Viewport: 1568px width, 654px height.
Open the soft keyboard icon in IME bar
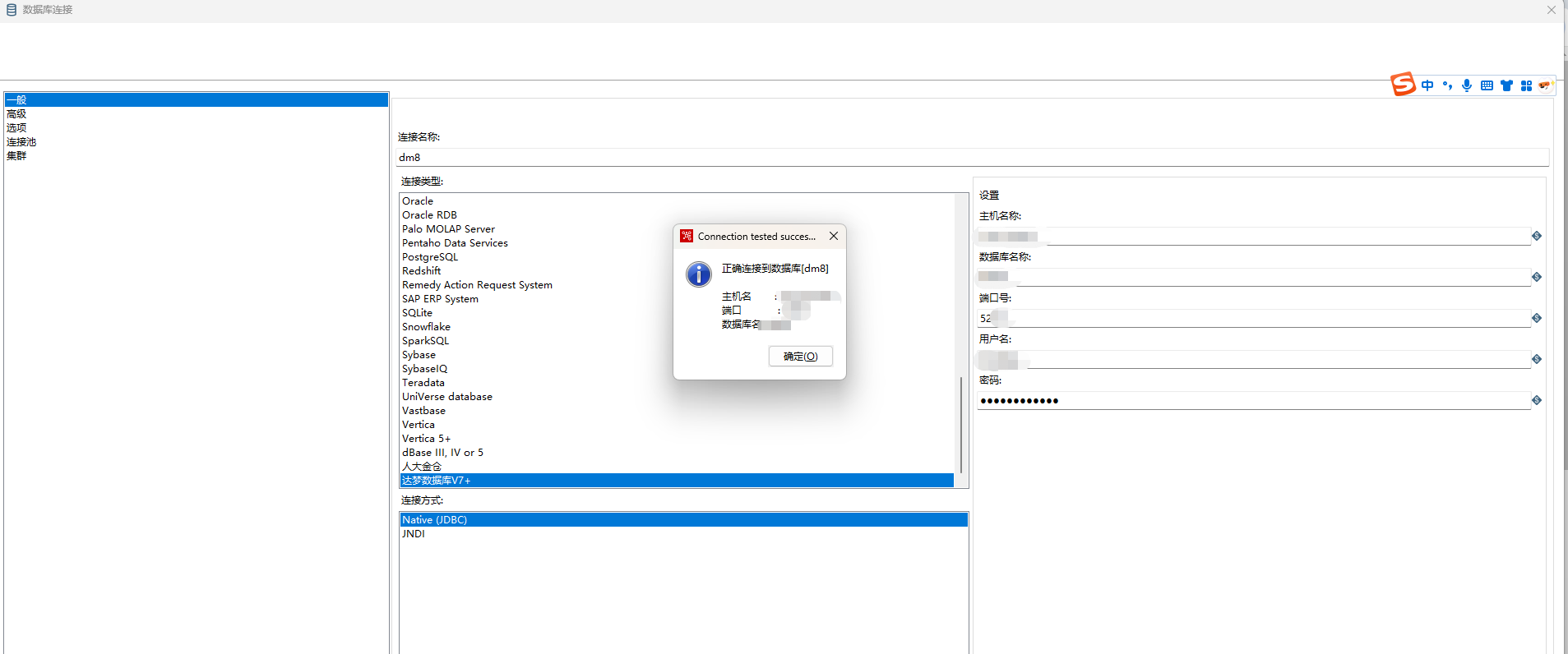click(x=1487, y=85)
